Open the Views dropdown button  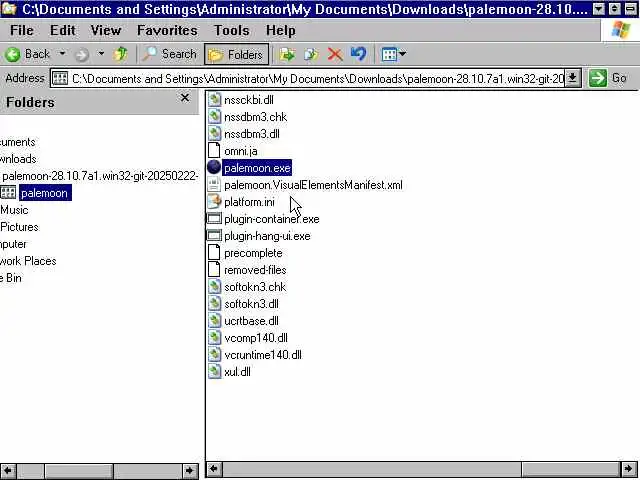(x=393, y=54)
